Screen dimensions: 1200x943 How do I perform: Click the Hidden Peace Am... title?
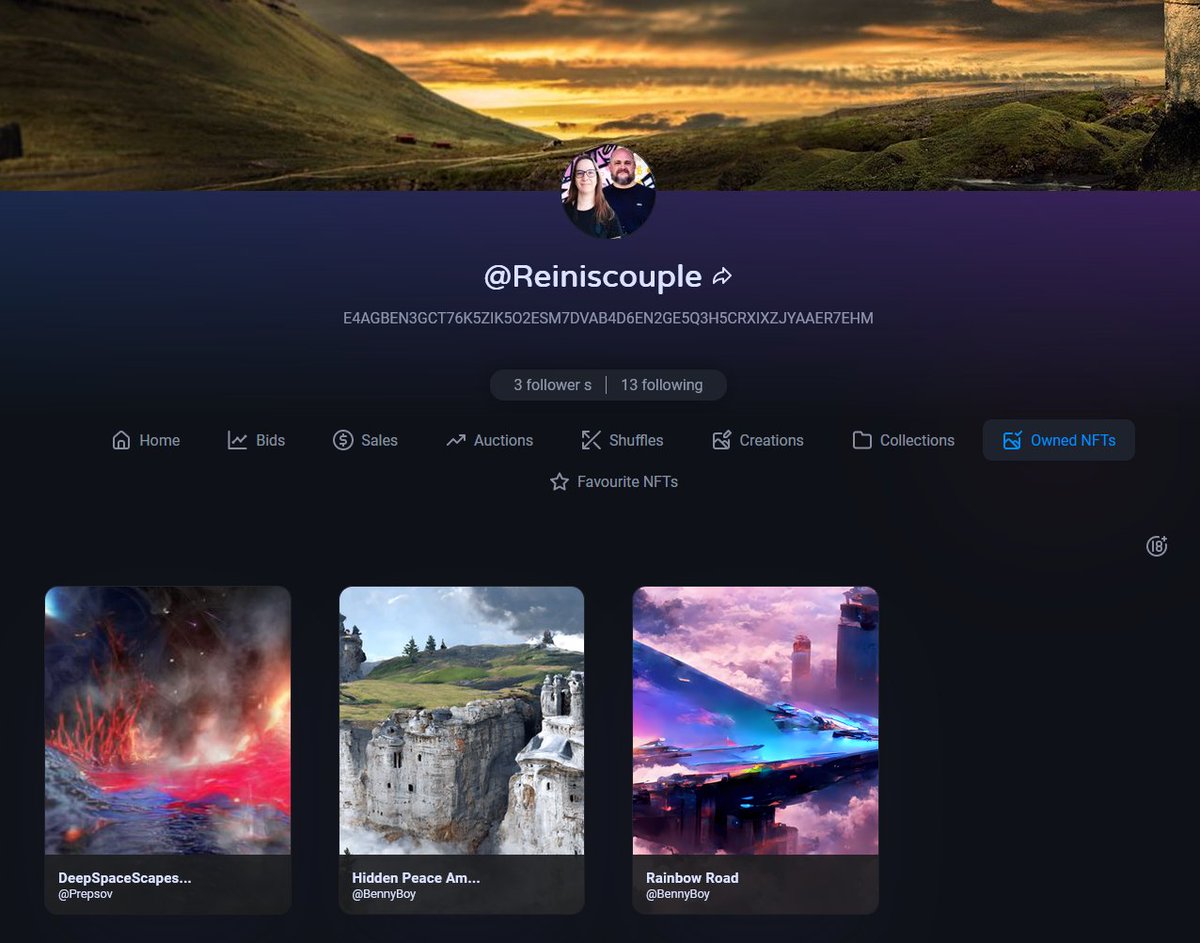[416, 878]
